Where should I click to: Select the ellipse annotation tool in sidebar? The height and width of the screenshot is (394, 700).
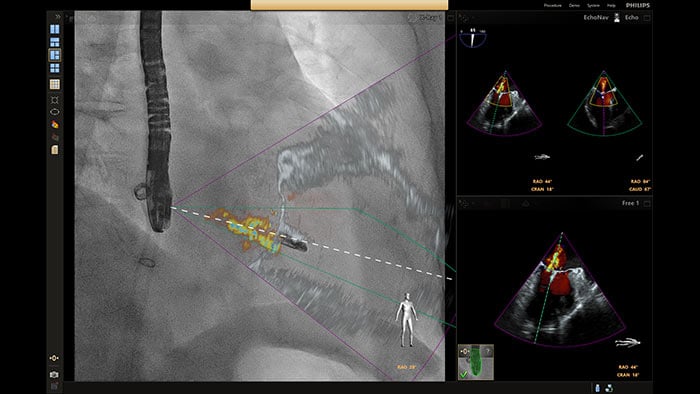55,112
